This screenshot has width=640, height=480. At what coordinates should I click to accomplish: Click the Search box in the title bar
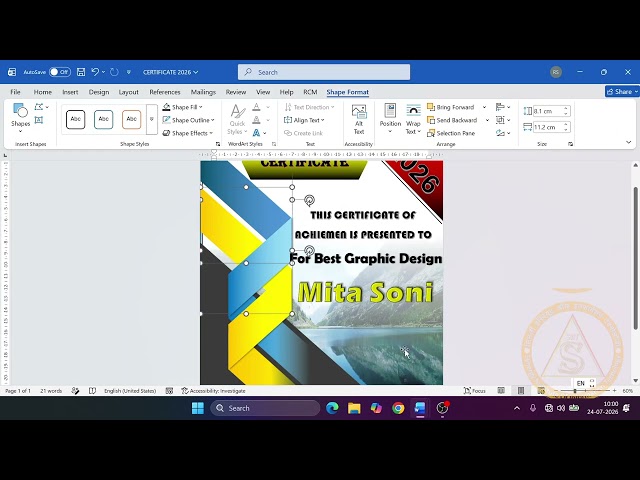tap(324, 72)
